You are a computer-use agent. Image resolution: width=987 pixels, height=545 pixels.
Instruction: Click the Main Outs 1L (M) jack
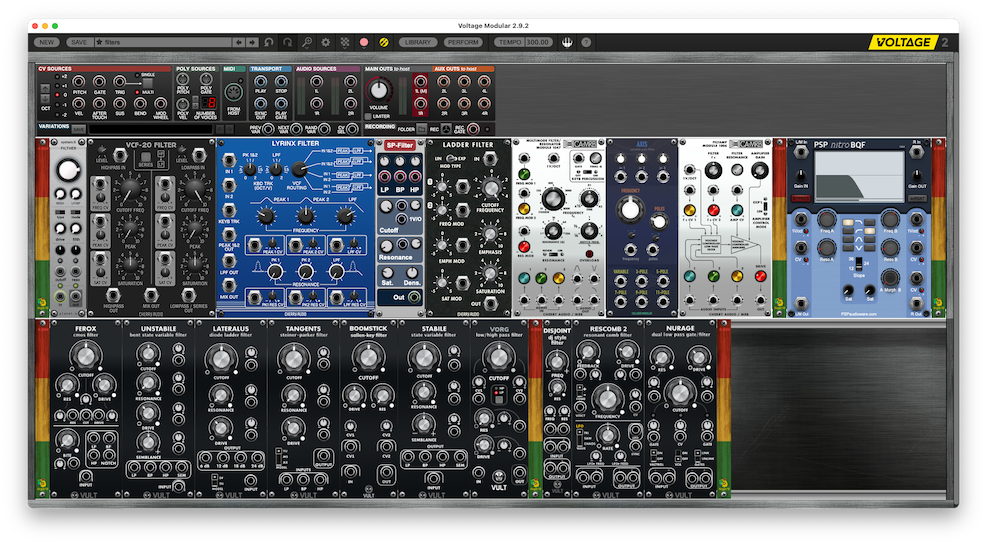click(420, 82)
